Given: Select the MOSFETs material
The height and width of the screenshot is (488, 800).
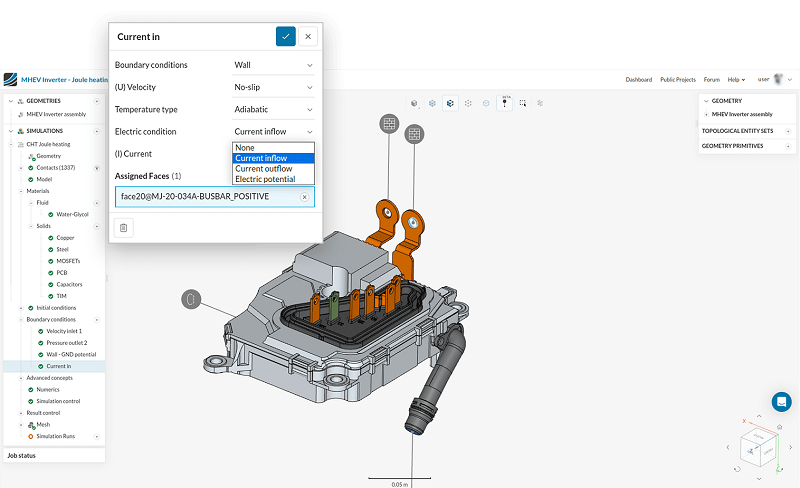Looking at the screenshot, I should pyautogui.click(x=68, y=261).
